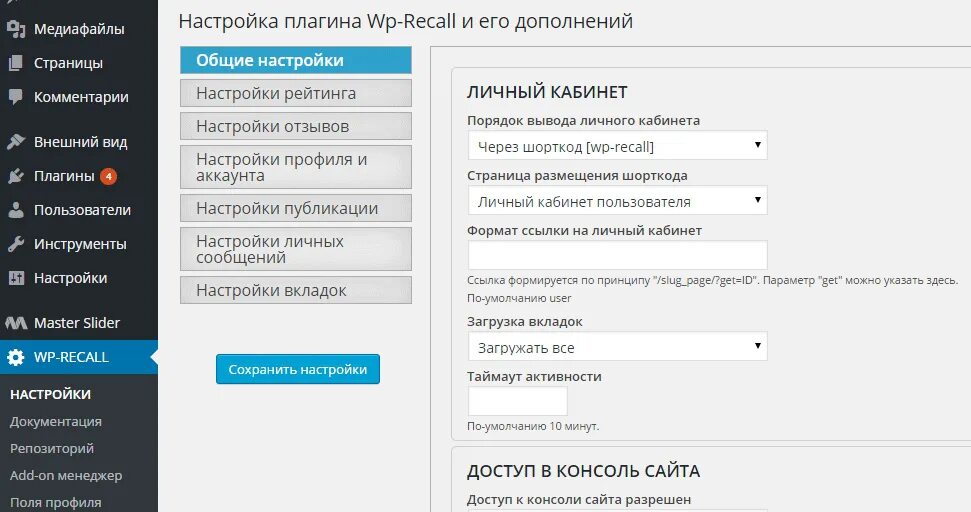Open the Документация submenu link
The width and height of the screenshot is (971, 512).
[x=56, y=422]
